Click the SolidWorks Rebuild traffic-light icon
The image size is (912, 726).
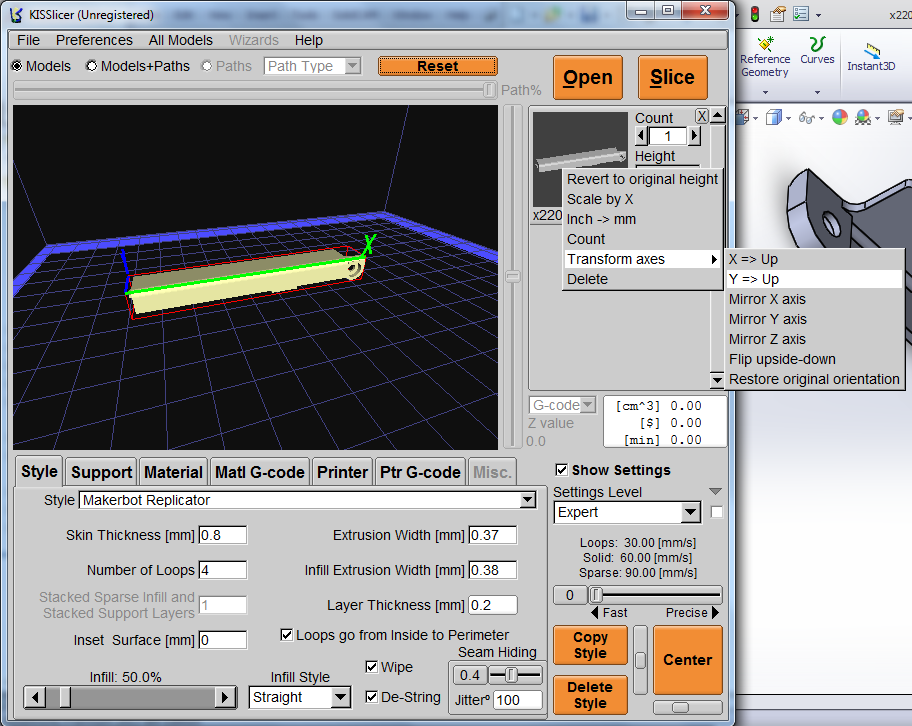[755, 14]
